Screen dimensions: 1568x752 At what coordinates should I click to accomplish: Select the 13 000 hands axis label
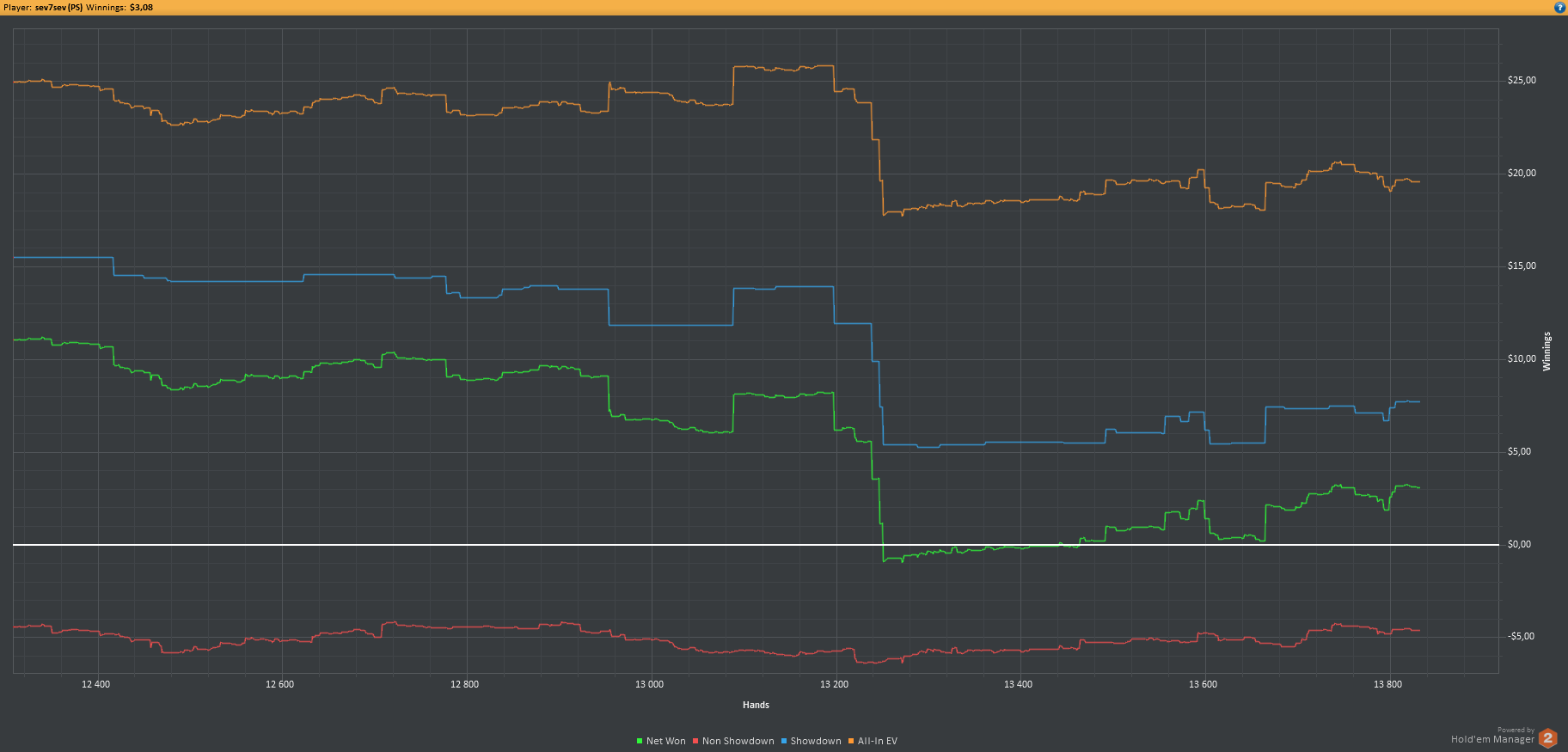tap(649, 684)
